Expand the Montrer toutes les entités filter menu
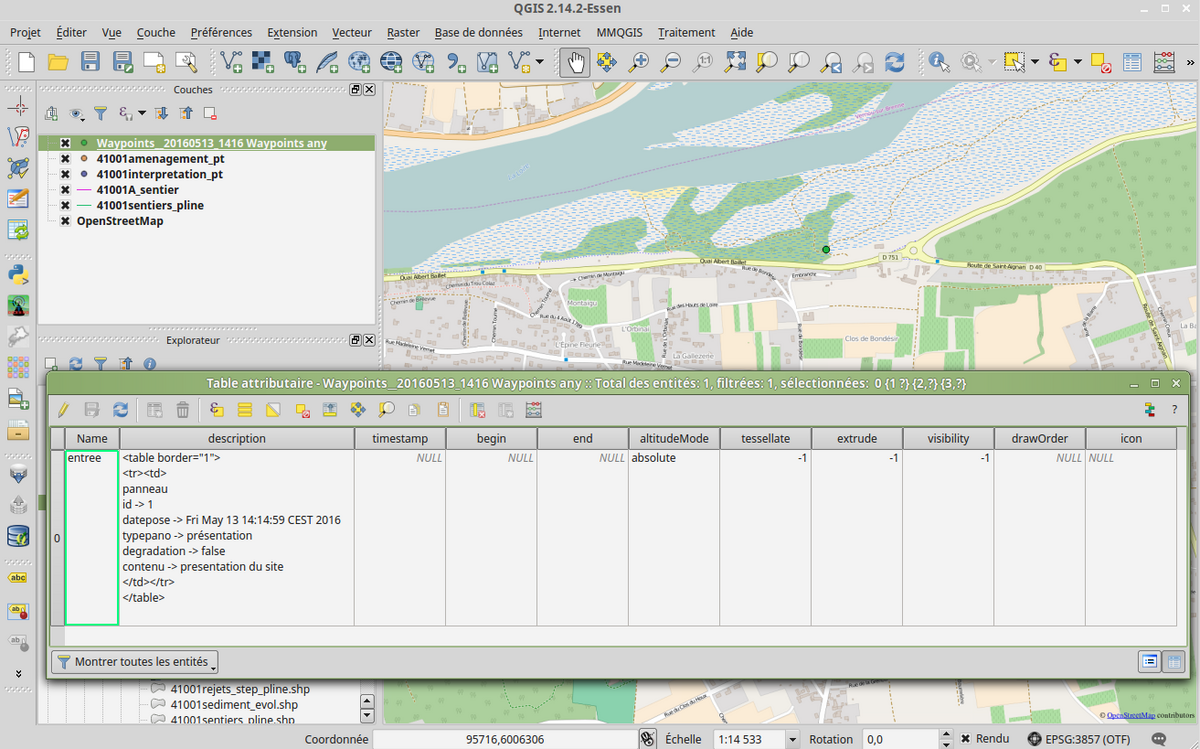Image resolution: width=1200 pixels, height=749 pixels. click(x=135, y=662)
